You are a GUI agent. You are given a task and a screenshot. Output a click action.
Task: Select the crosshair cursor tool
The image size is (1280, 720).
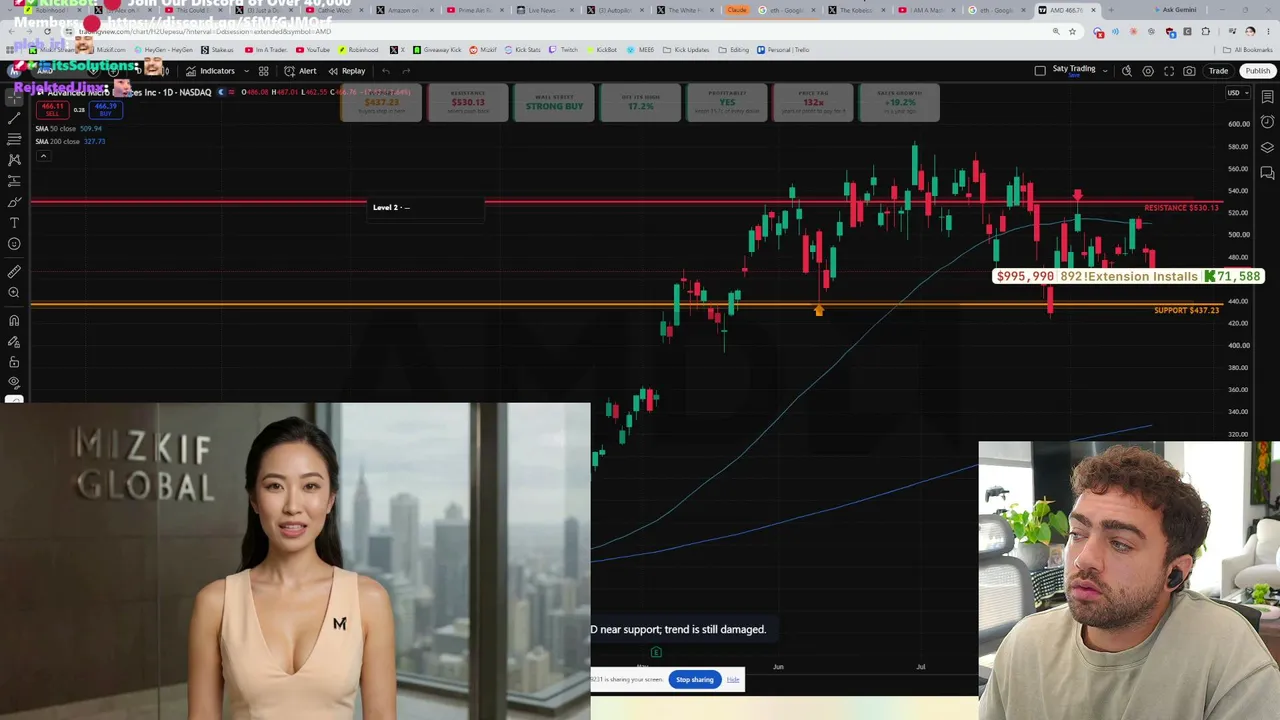pos(14,98)
